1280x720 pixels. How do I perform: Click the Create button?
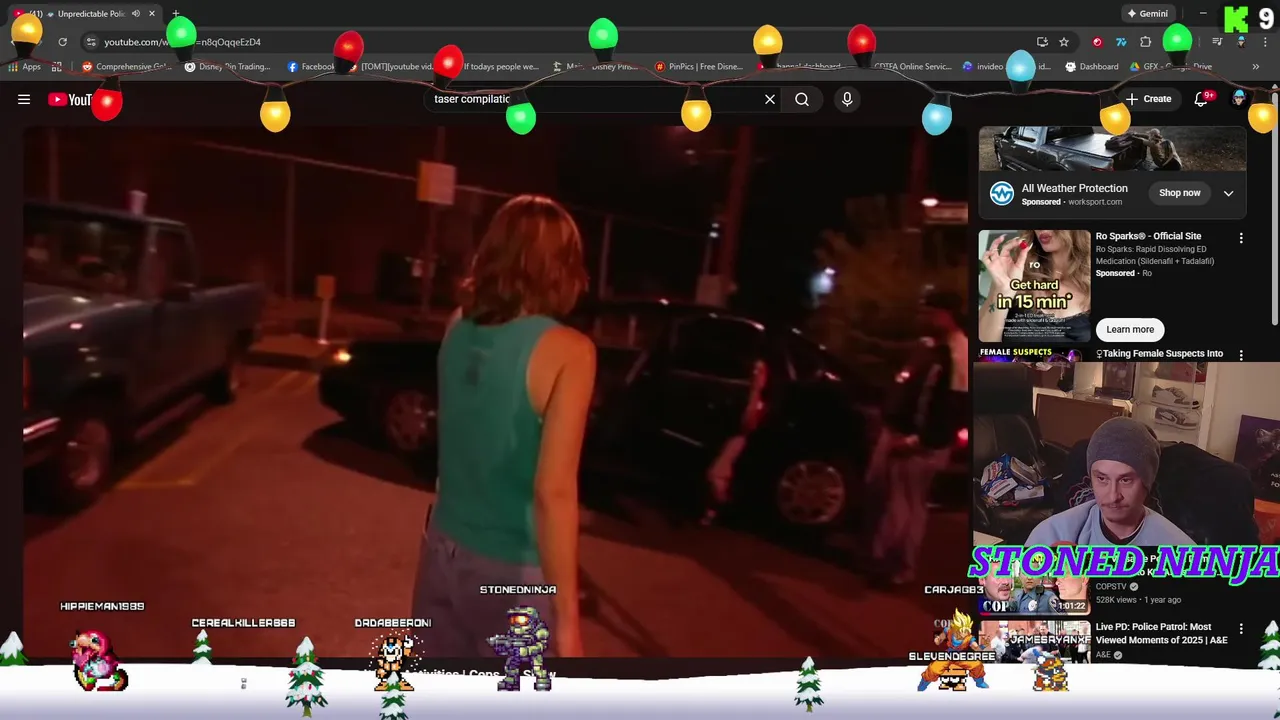[x=1148, y=99]
